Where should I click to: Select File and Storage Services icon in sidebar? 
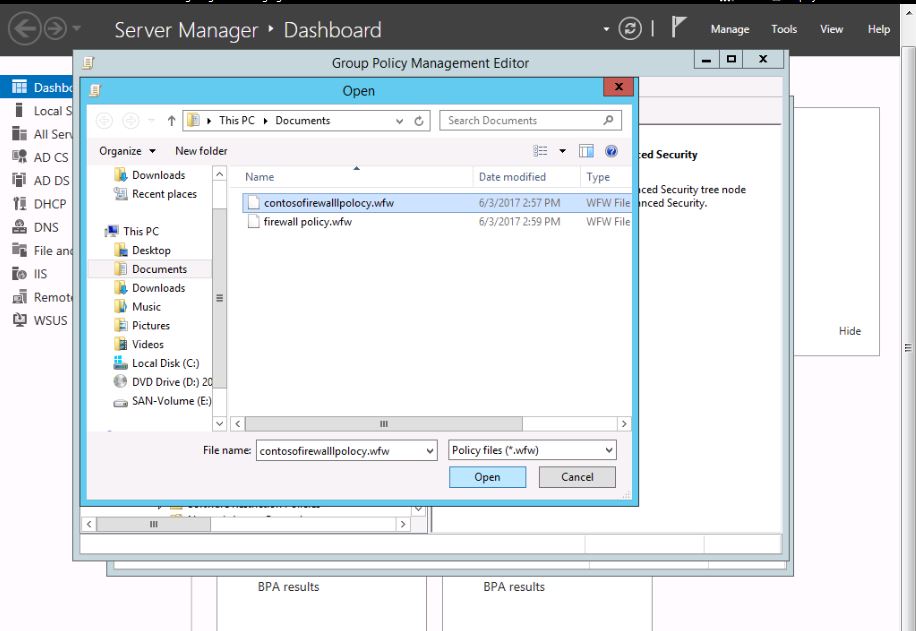coord(19,251)
